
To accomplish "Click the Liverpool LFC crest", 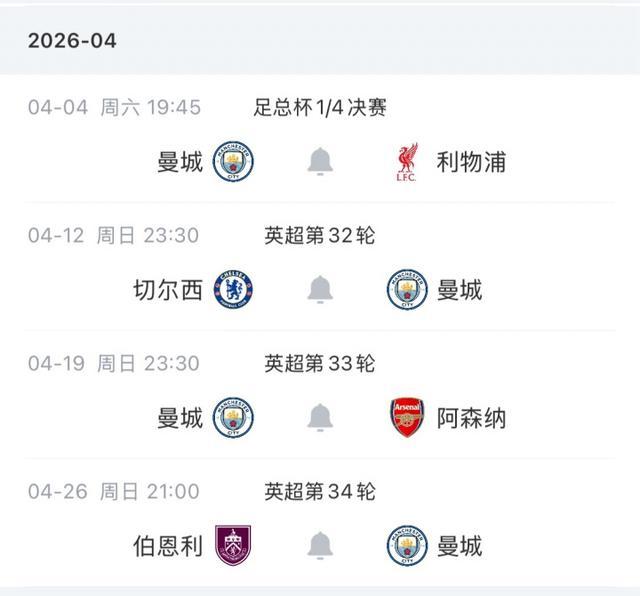I will (x=407, y=161).
